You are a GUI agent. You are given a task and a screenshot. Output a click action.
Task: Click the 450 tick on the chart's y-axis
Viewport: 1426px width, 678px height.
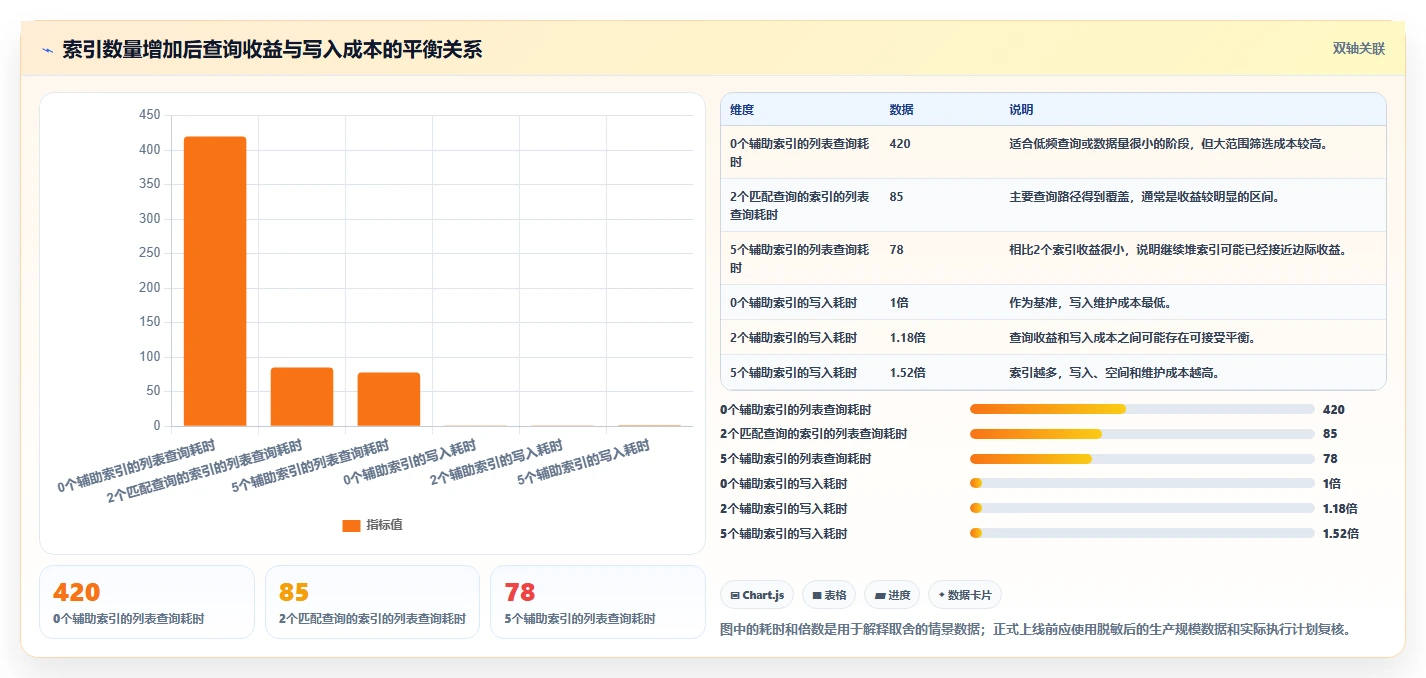pyautogui.click(x=150, y=115)
